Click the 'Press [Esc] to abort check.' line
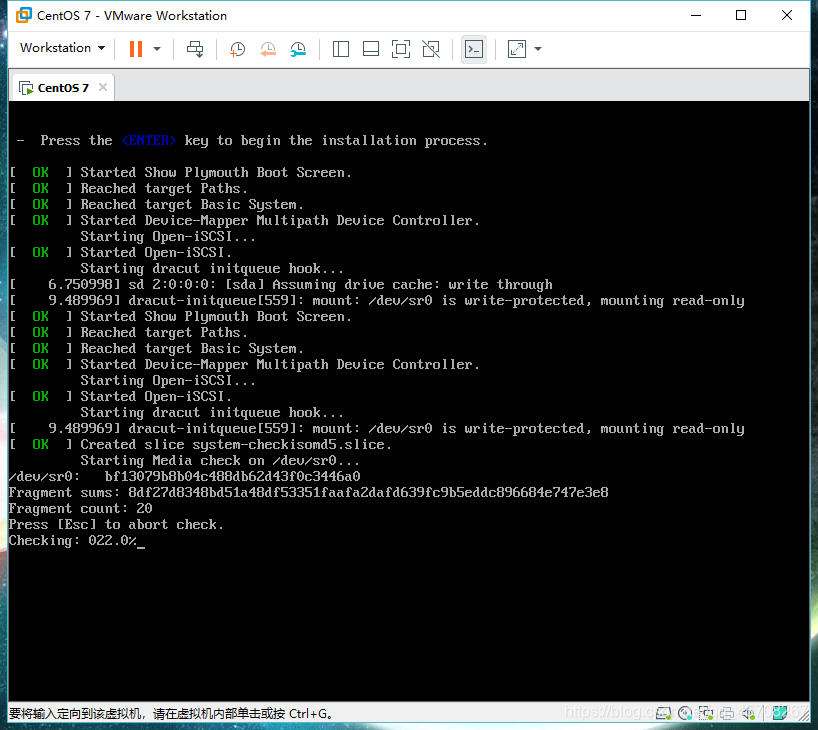 (116, 524)
